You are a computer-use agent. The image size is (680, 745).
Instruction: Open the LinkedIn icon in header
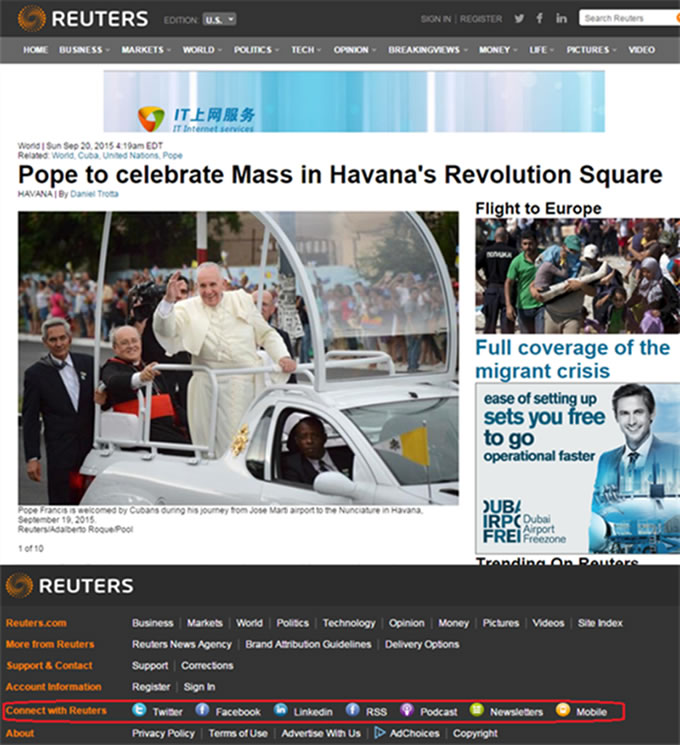pyautogui.click(x=561, y=19)
